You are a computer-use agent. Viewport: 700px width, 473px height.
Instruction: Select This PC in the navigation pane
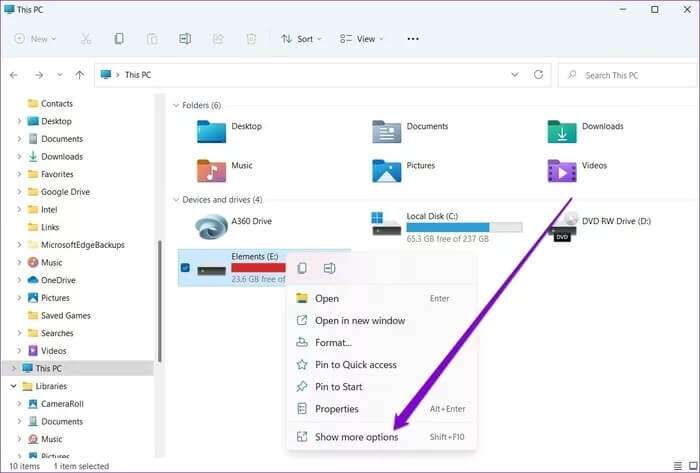pyautogui.click(x=48, y=368)
